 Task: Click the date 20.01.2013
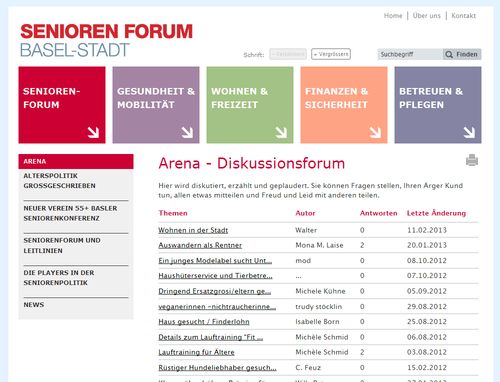pos(427,245)
